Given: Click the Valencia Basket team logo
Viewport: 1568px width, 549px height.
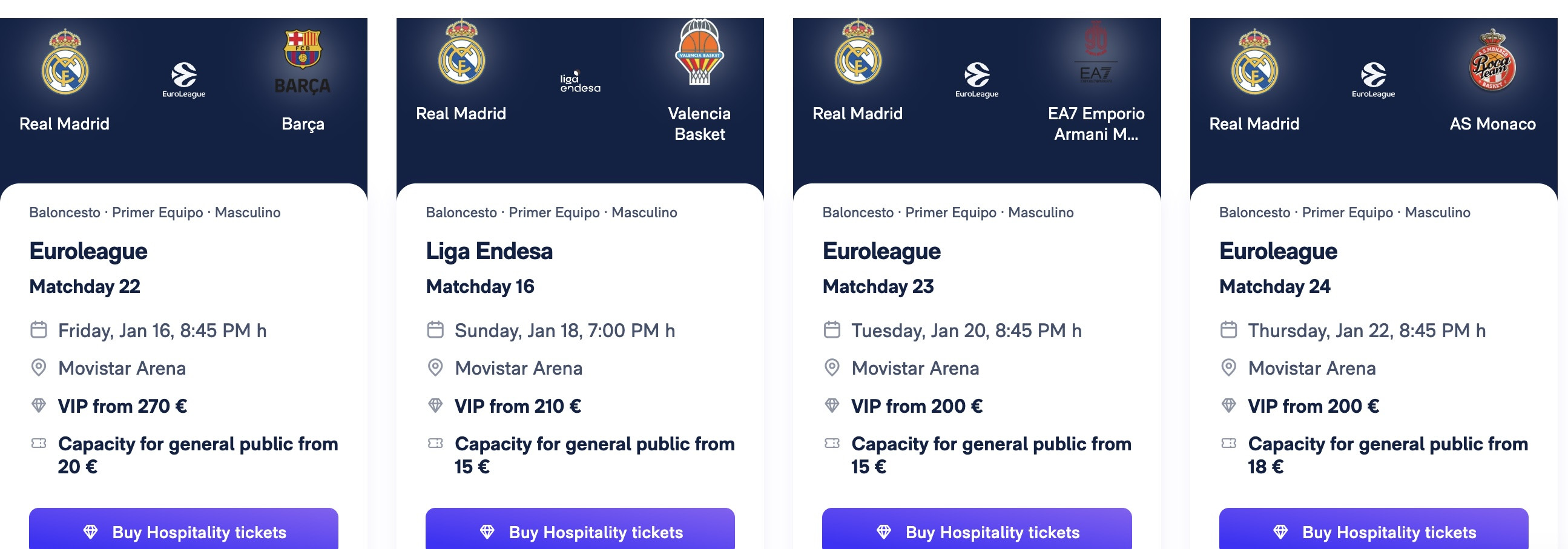Looking at the screenshot, I should 699,51.
